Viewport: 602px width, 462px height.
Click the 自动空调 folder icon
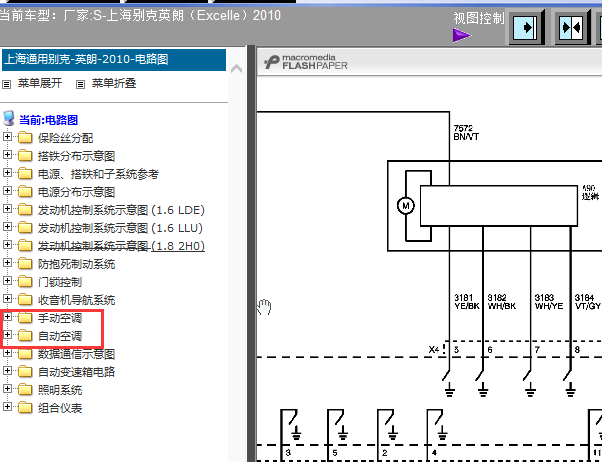click(x=25, y=335)
